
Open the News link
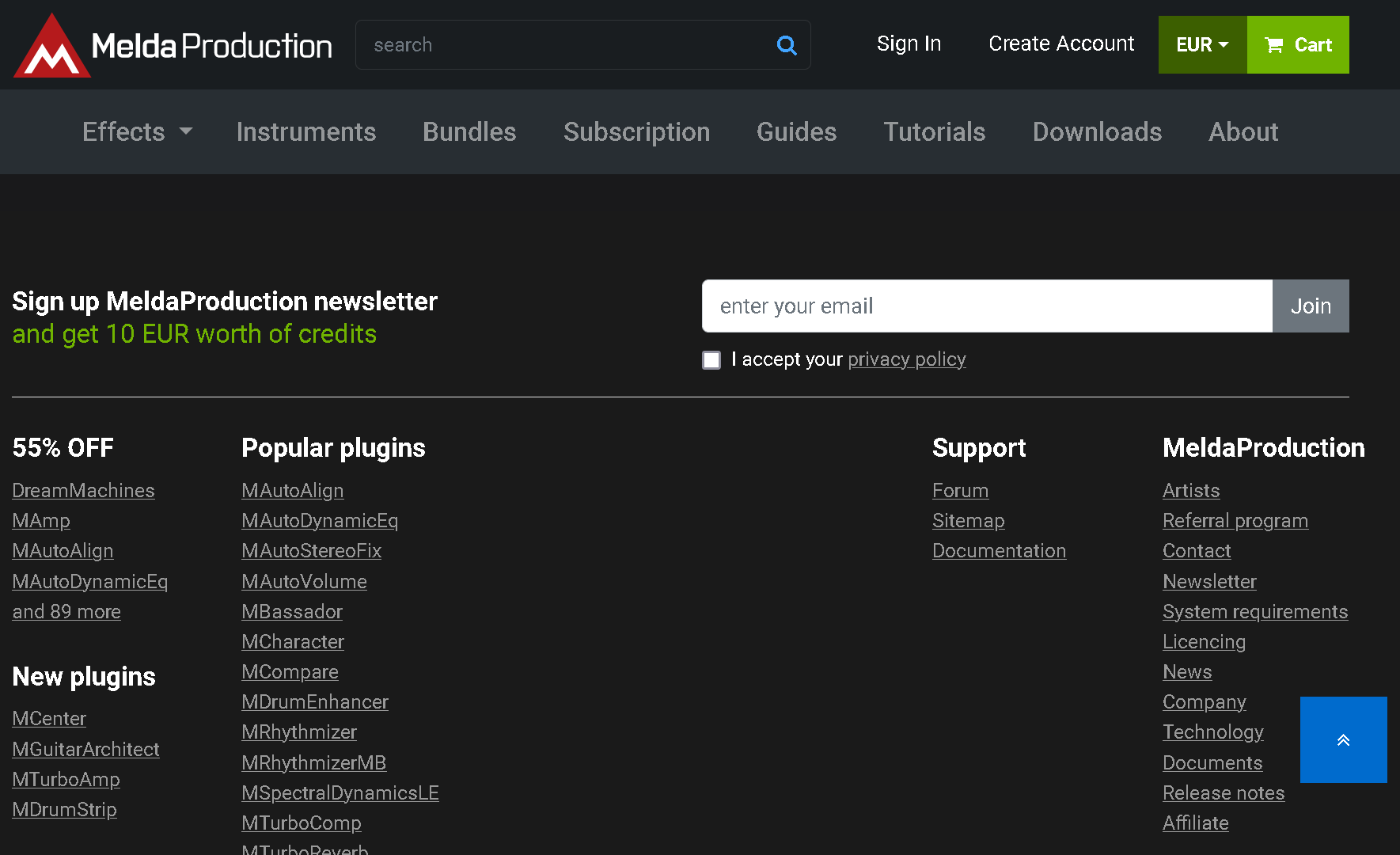point(1187,672)
